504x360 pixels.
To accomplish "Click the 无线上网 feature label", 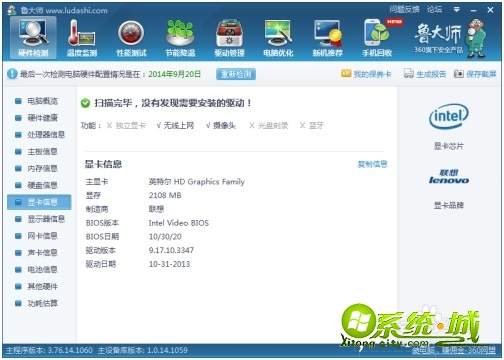I will [x=179, y=125].
